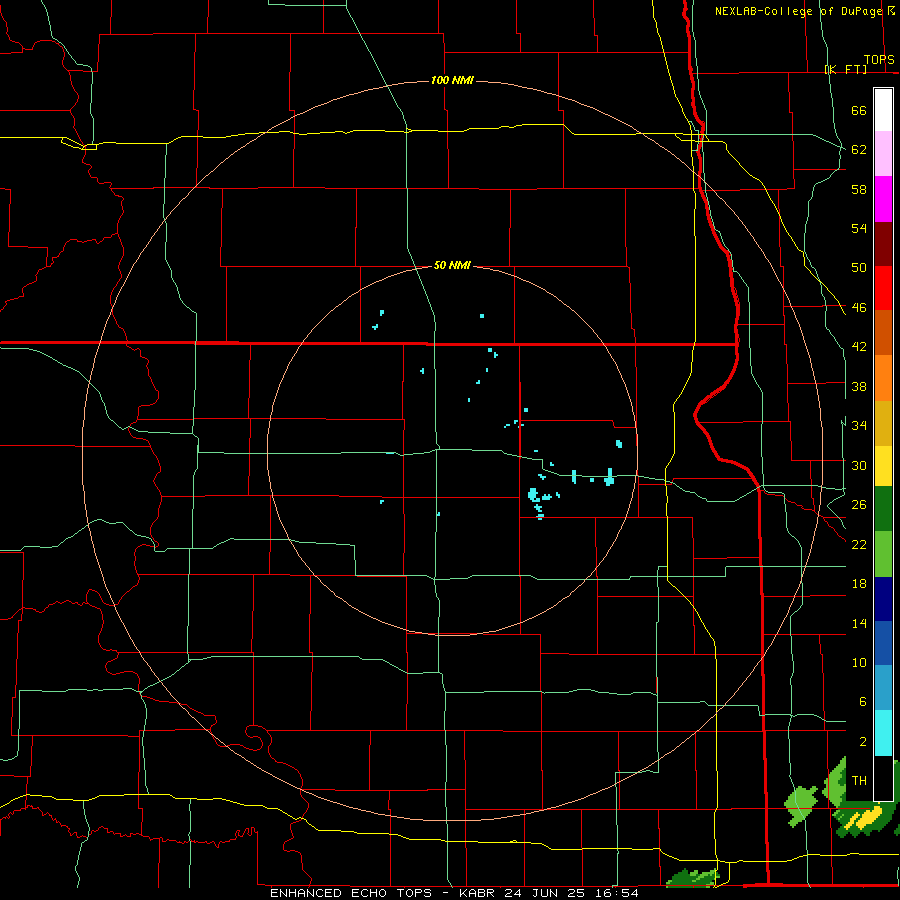The width and height of the screenshot is (900, 900).
Task: Click the dark red legend color band
Action: click(x=883, y=244)
